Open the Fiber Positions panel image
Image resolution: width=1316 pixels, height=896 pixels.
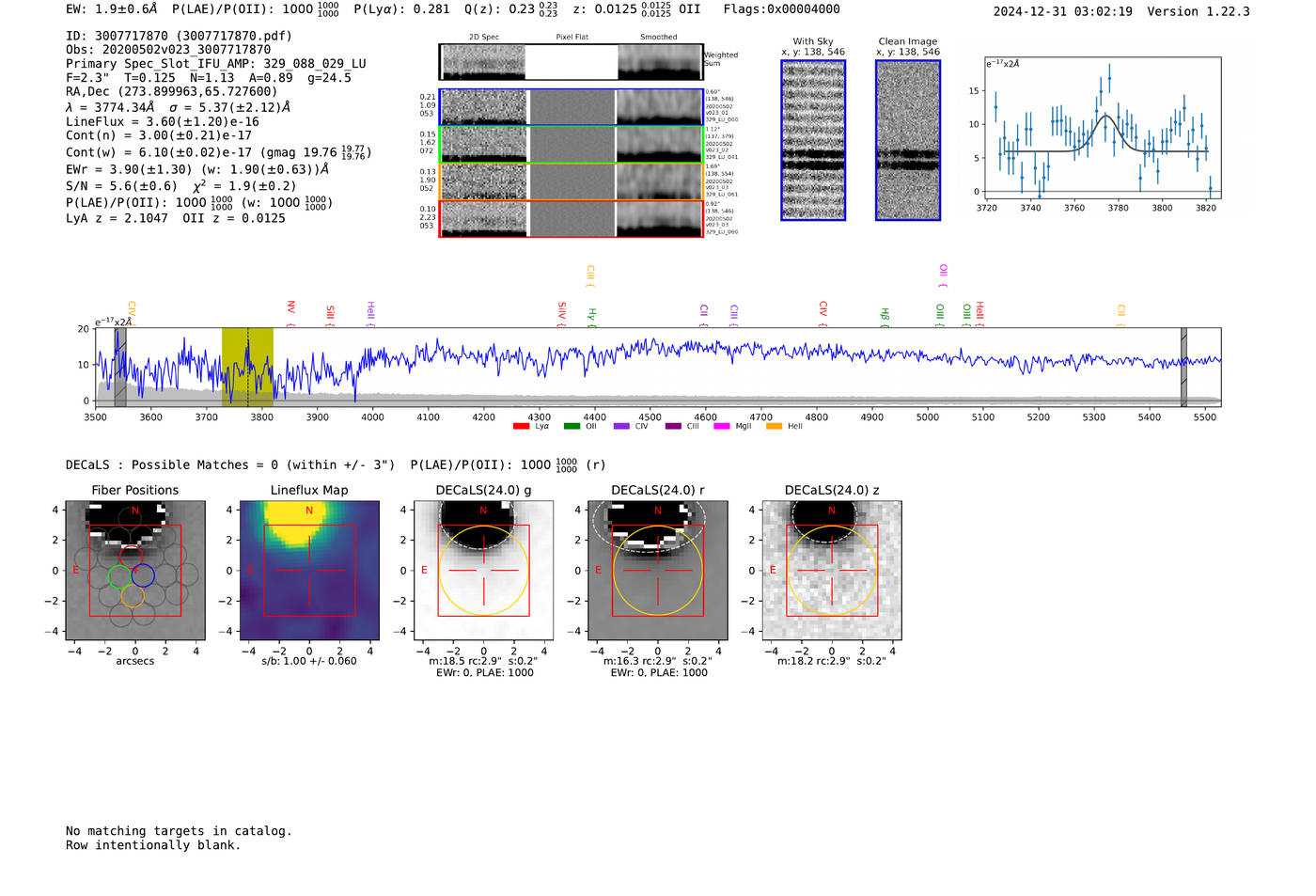135,570
